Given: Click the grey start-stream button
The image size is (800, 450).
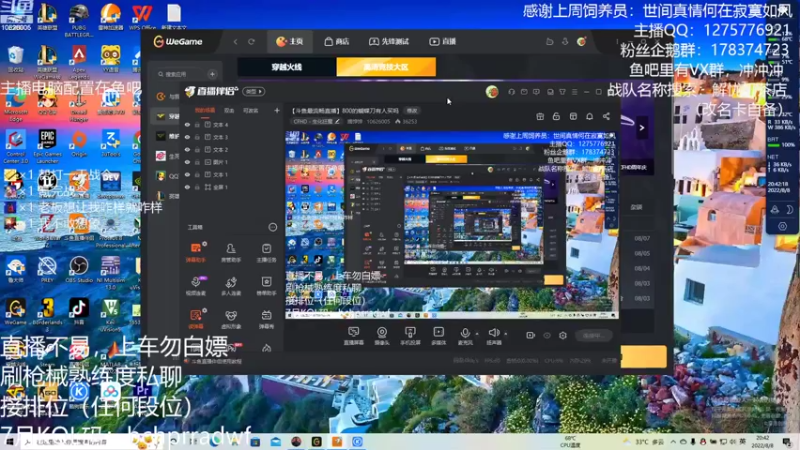Looking at the screenshot, I should 593,335.
